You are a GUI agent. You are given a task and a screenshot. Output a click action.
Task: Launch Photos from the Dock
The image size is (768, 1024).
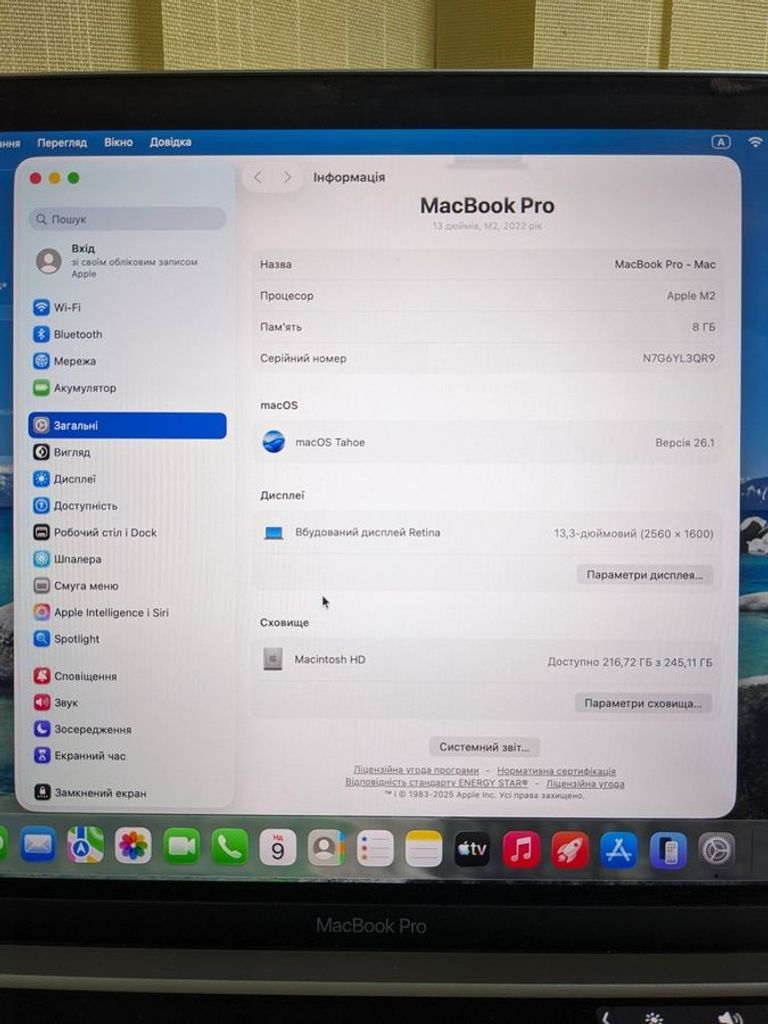click(133, 846)
